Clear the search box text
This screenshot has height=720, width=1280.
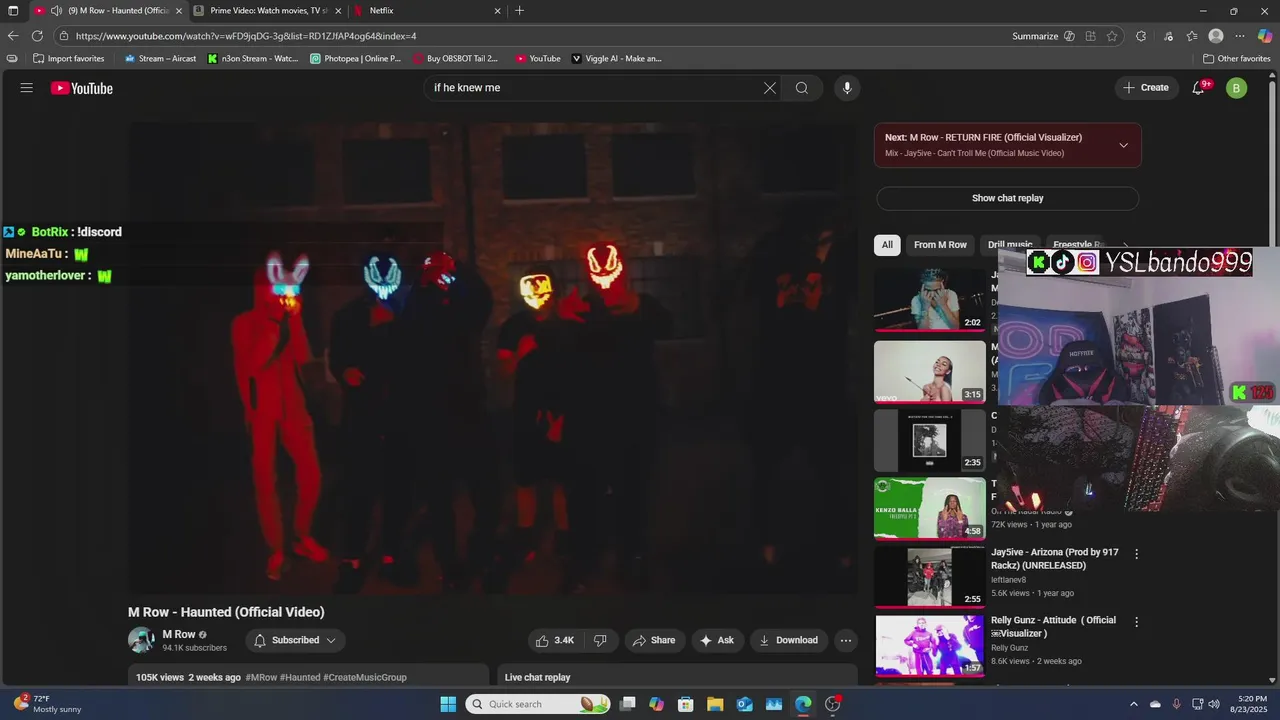pyautogui.click(x=770, y=88)
